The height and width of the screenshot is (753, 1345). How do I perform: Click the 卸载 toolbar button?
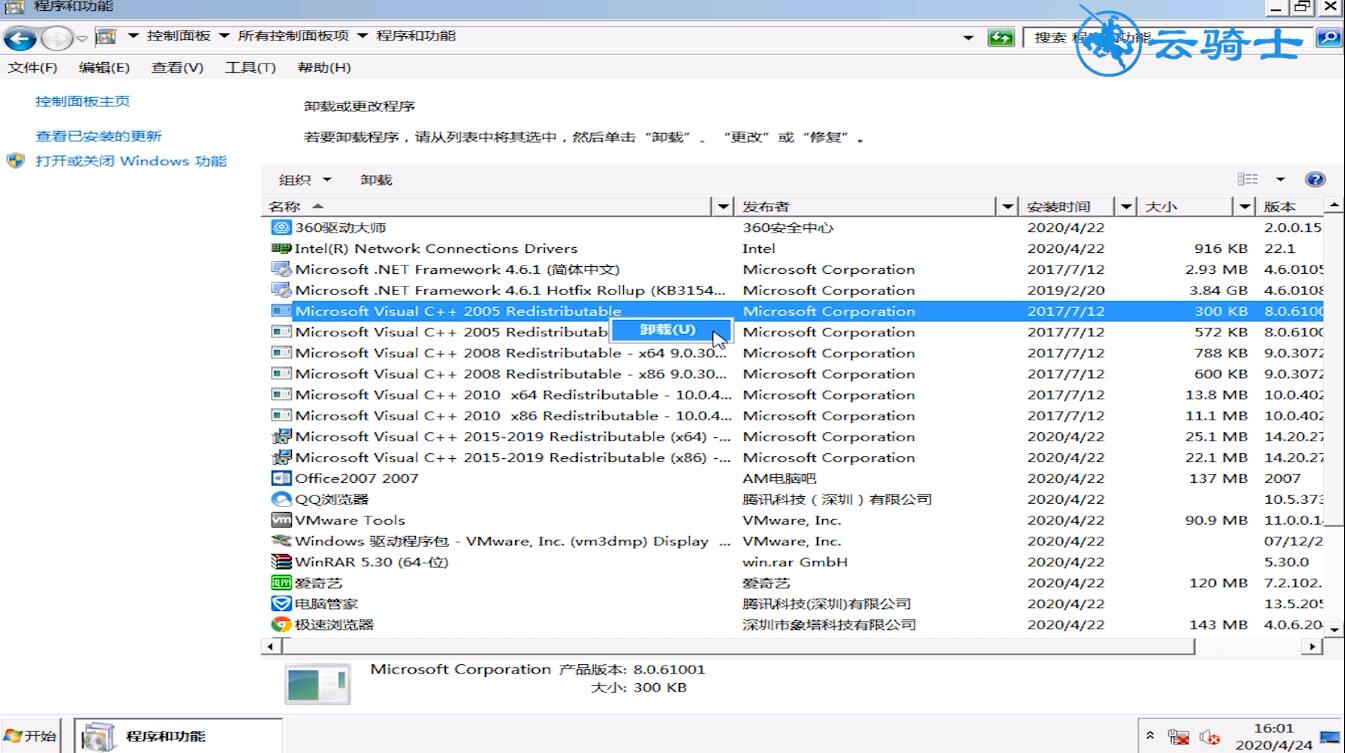(377, 180)
